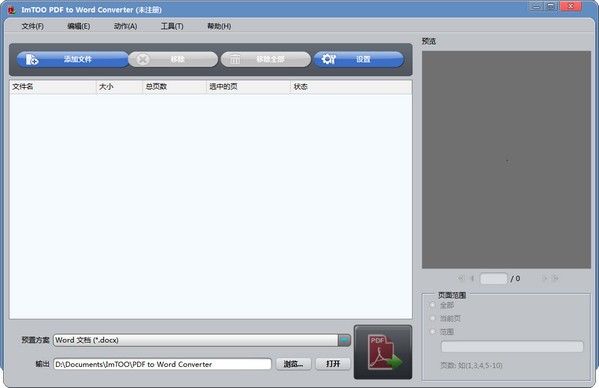Click the Size (大小) column header

coord(119,87)
